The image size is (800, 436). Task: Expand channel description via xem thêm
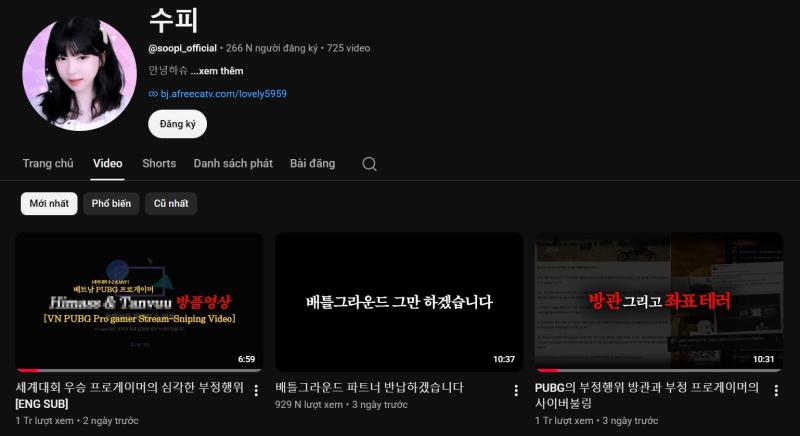pos(217,71)
